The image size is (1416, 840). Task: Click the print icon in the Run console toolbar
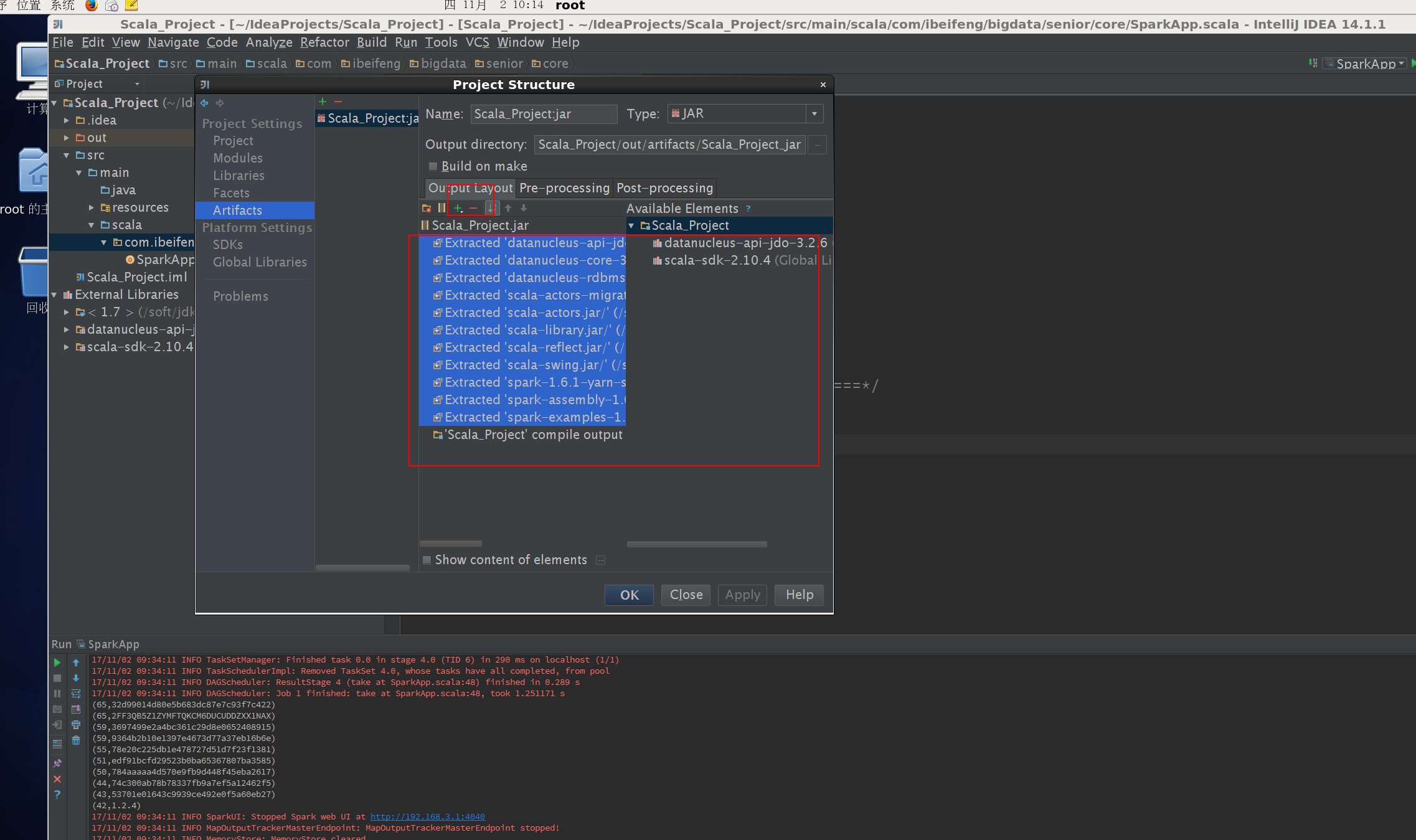[x=76, y=725]
